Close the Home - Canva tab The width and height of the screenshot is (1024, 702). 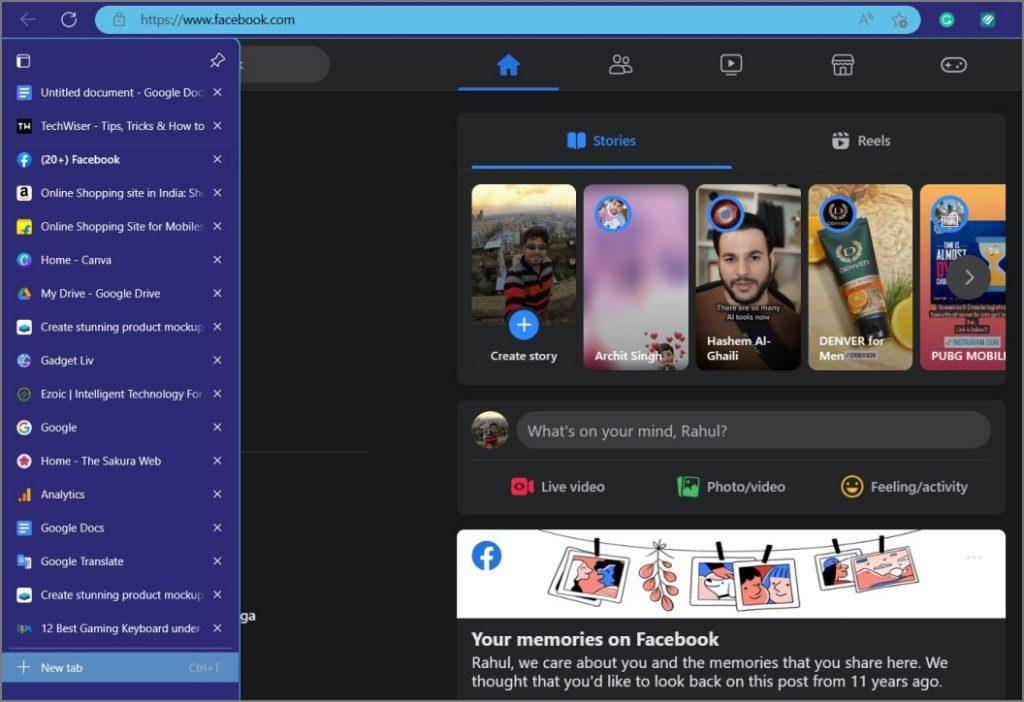point(217,259)
